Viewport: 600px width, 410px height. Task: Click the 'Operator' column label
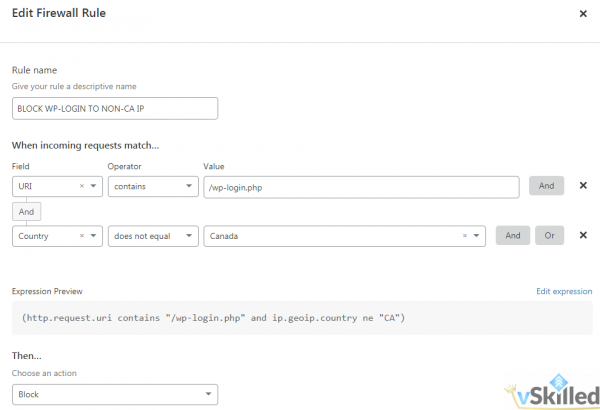pos(124,167)
